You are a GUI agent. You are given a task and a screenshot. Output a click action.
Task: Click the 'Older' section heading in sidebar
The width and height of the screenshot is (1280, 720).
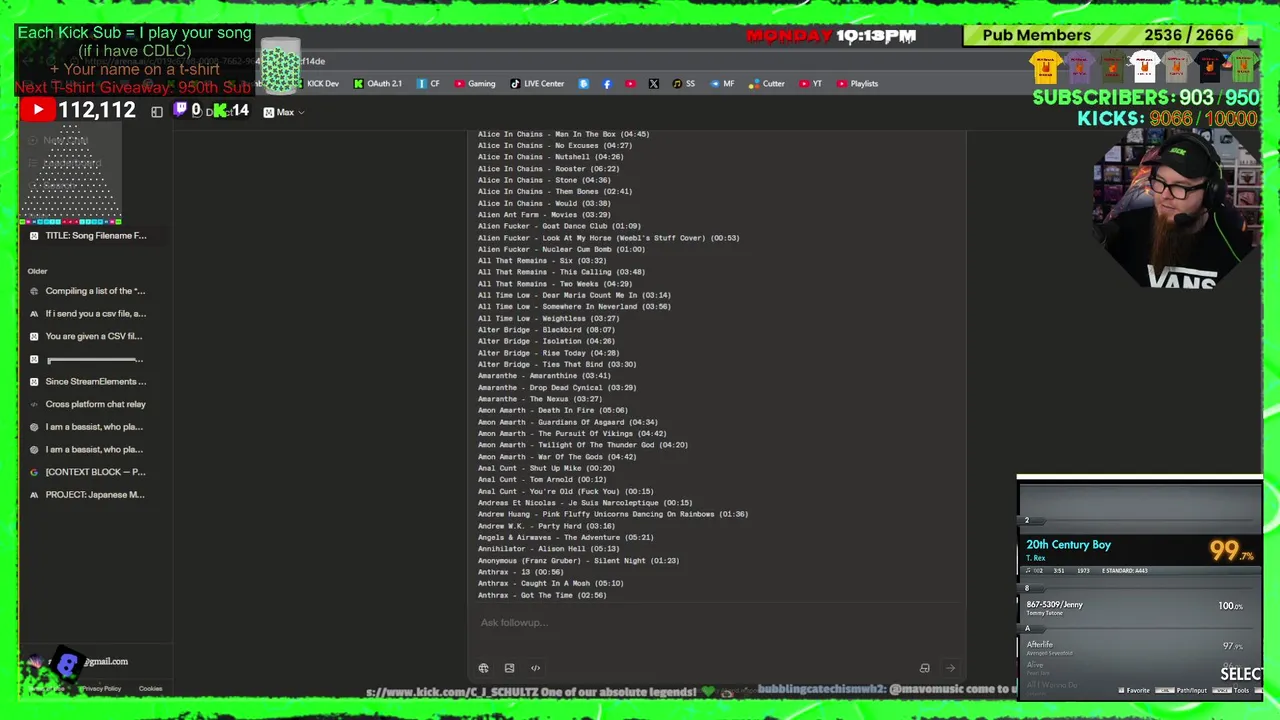click(x=38, y=271)
